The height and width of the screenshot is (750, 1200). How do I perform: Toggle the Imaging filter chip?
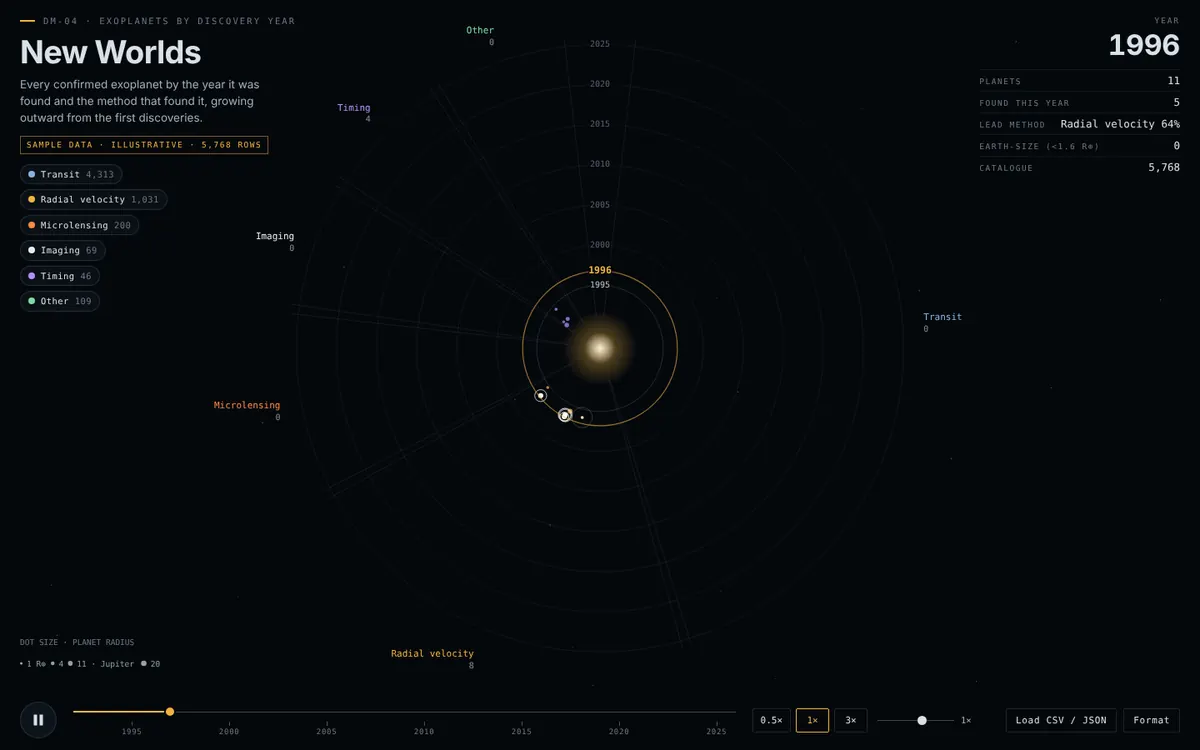click(x=62, y=250)
